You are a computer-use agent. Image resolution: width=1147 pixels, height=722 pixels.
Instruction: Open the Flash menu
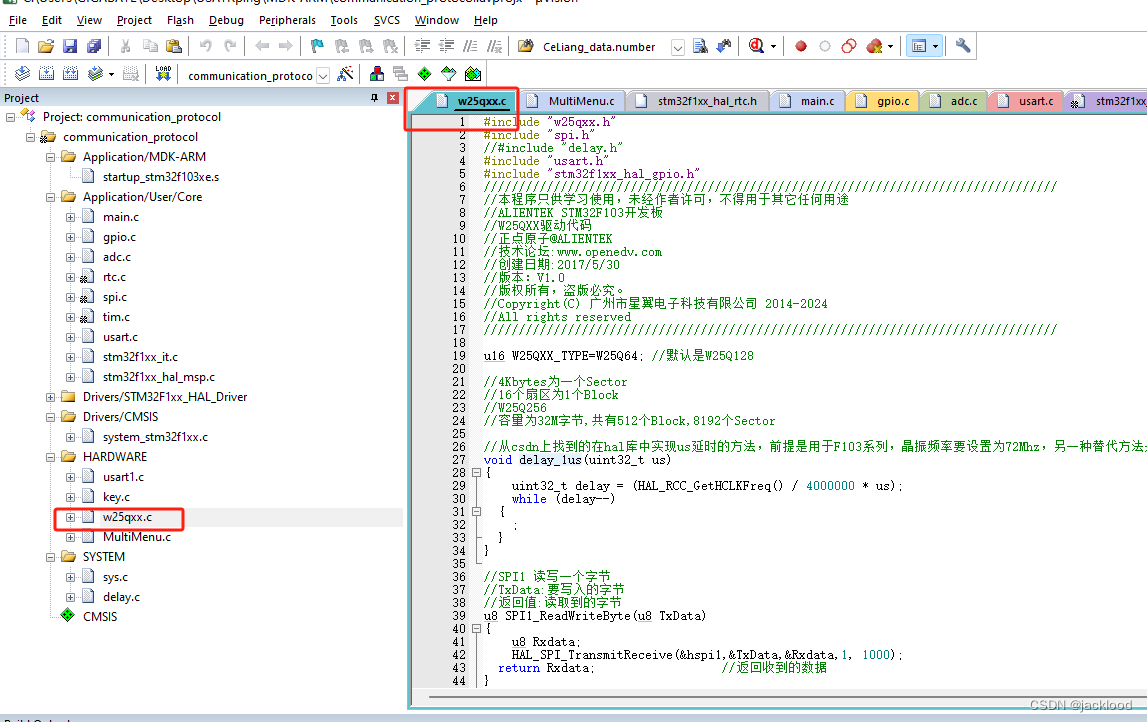coord(180,20)
